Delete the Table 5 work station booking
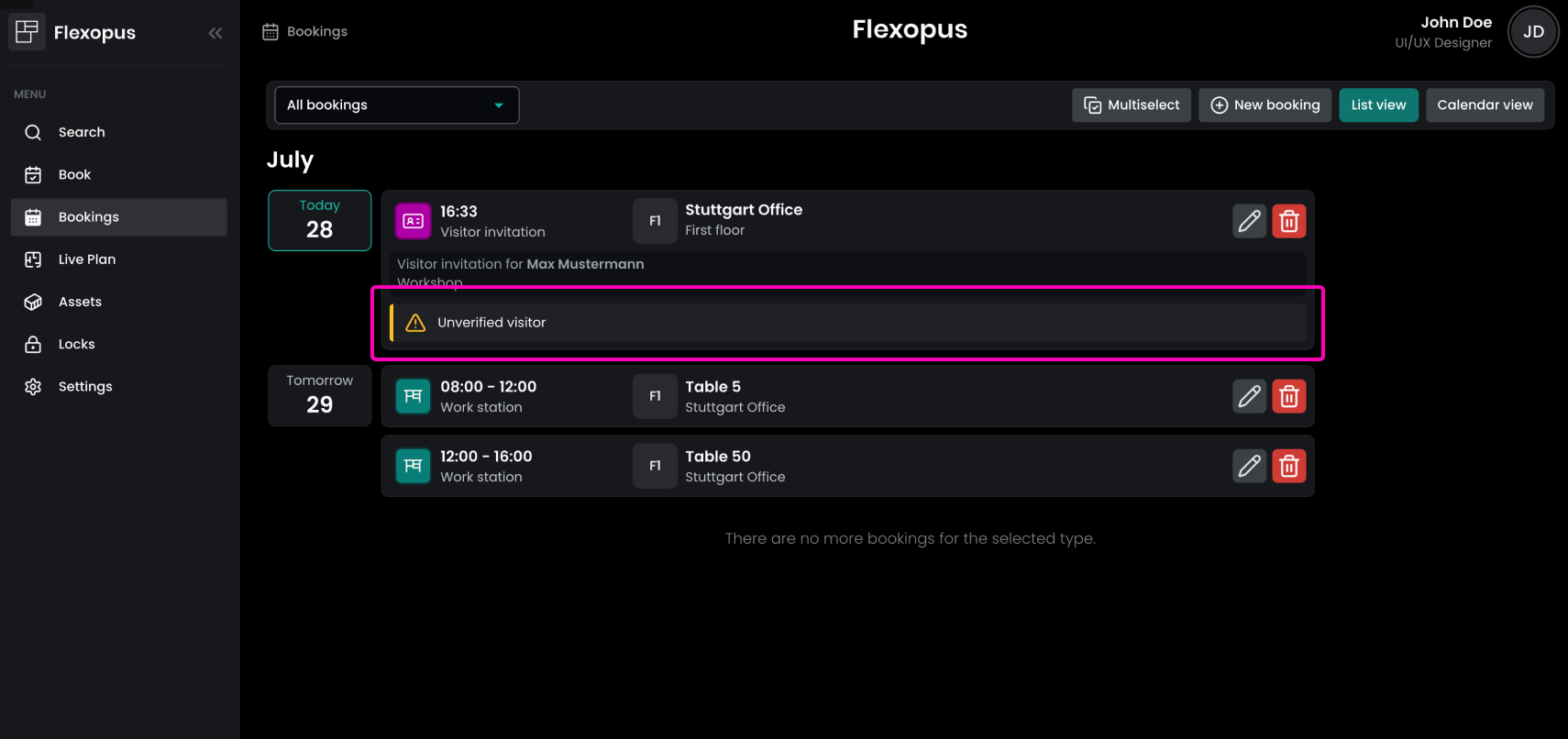Screen dimensions: 1568x739 tap(1288, 396)
